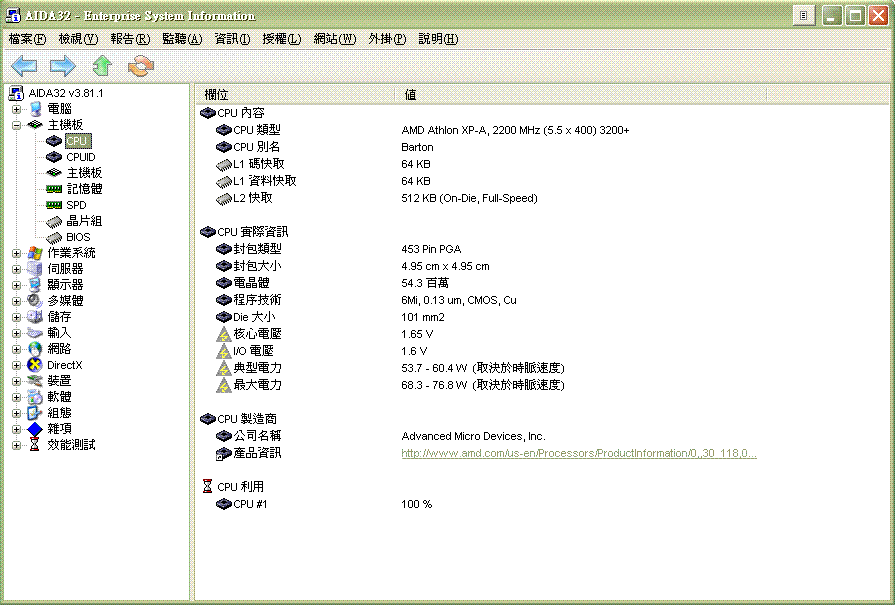Open the 檔案(F) menu
The height and width of the screenshot is (605, 895).
coord(27,39)
